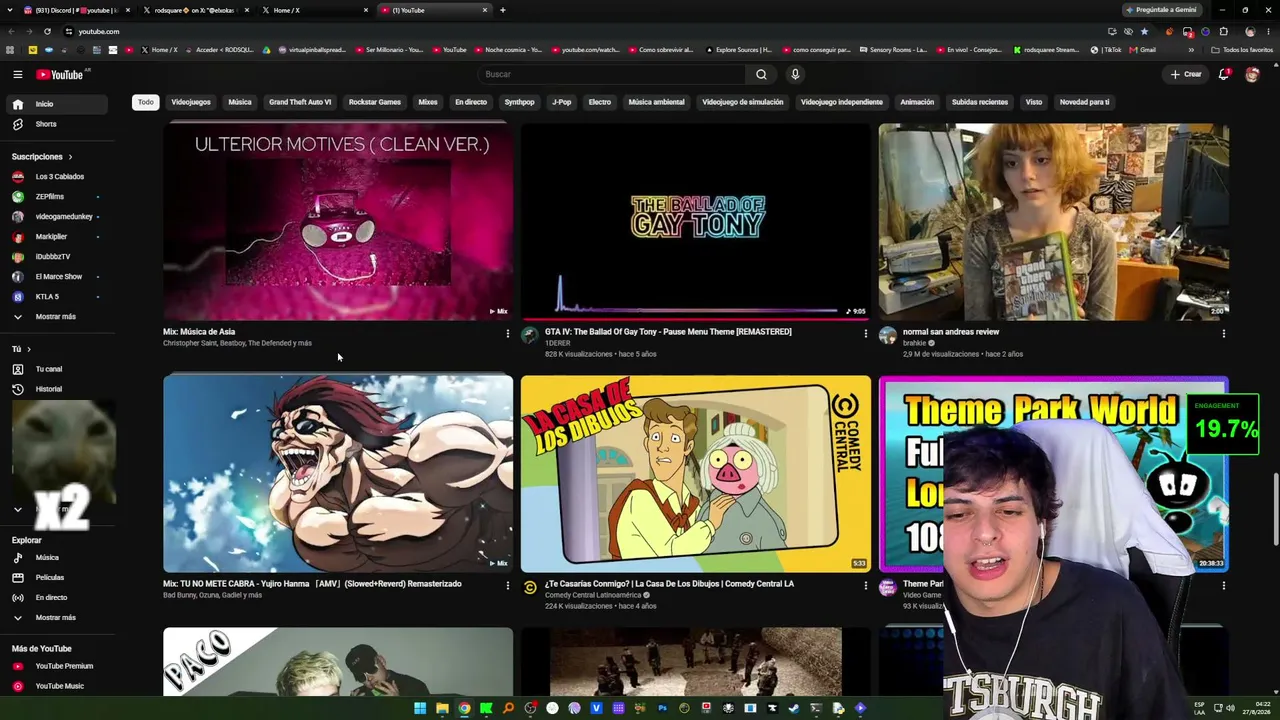The width and height of the screenshot is (1280, 720).
Task: Open a new browser tab
Action: pyautogui.click(x=502, y=10)
